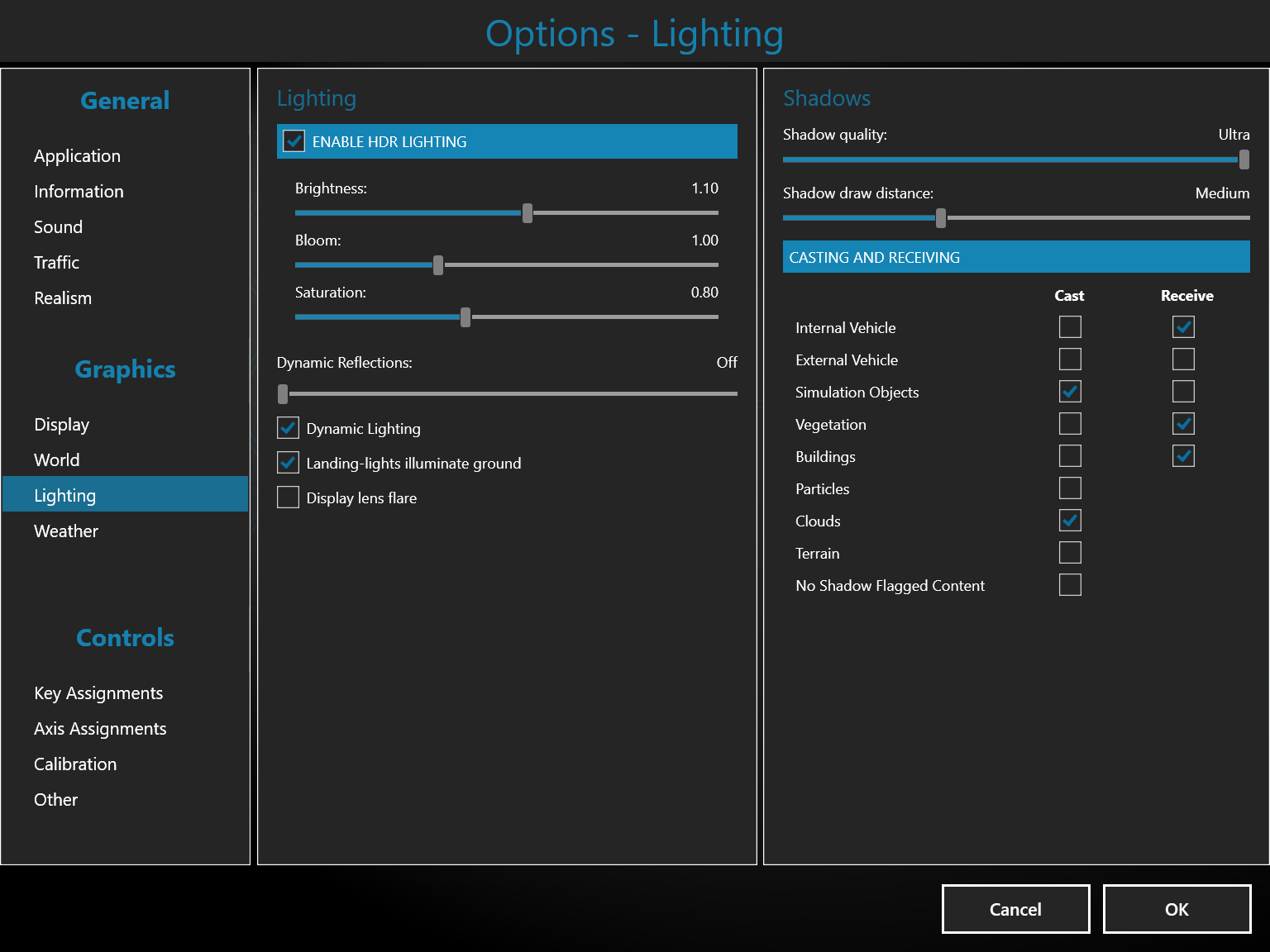
Task: Disable Cast shadows for Clouds
Action: [1070, 521]
